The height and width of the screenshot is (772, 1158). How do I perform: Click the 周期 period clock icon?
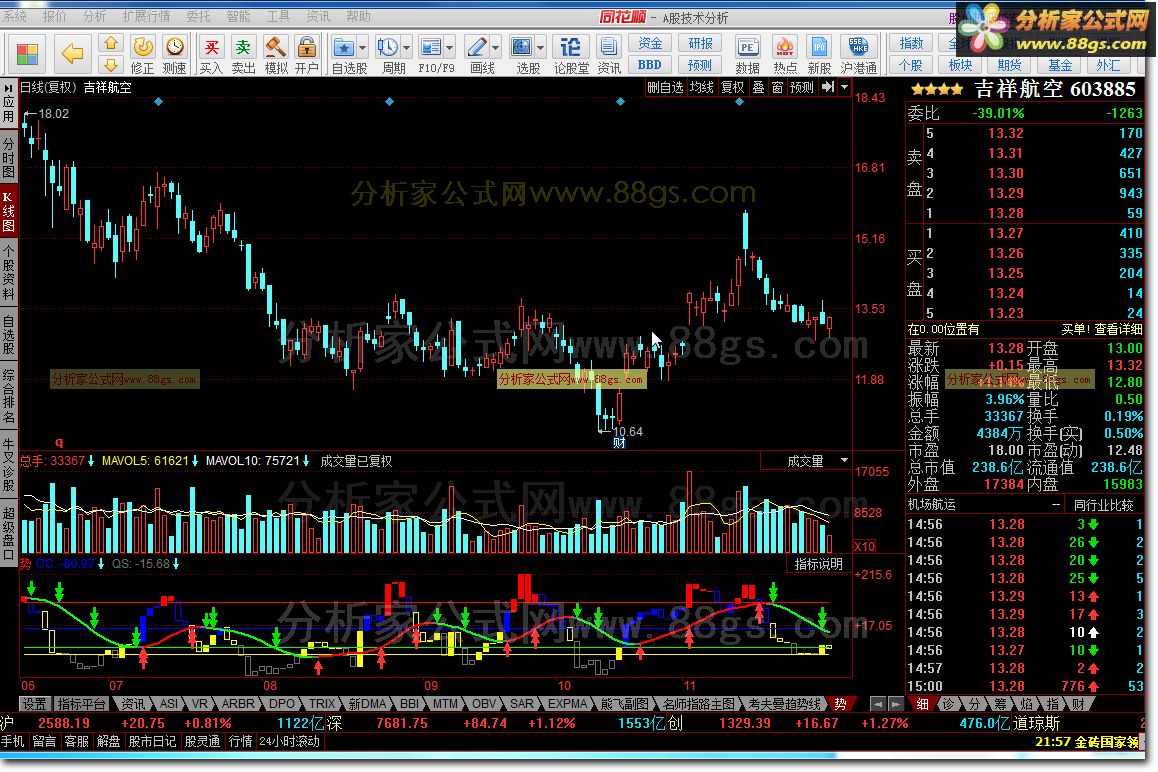(x=387, y=47)
